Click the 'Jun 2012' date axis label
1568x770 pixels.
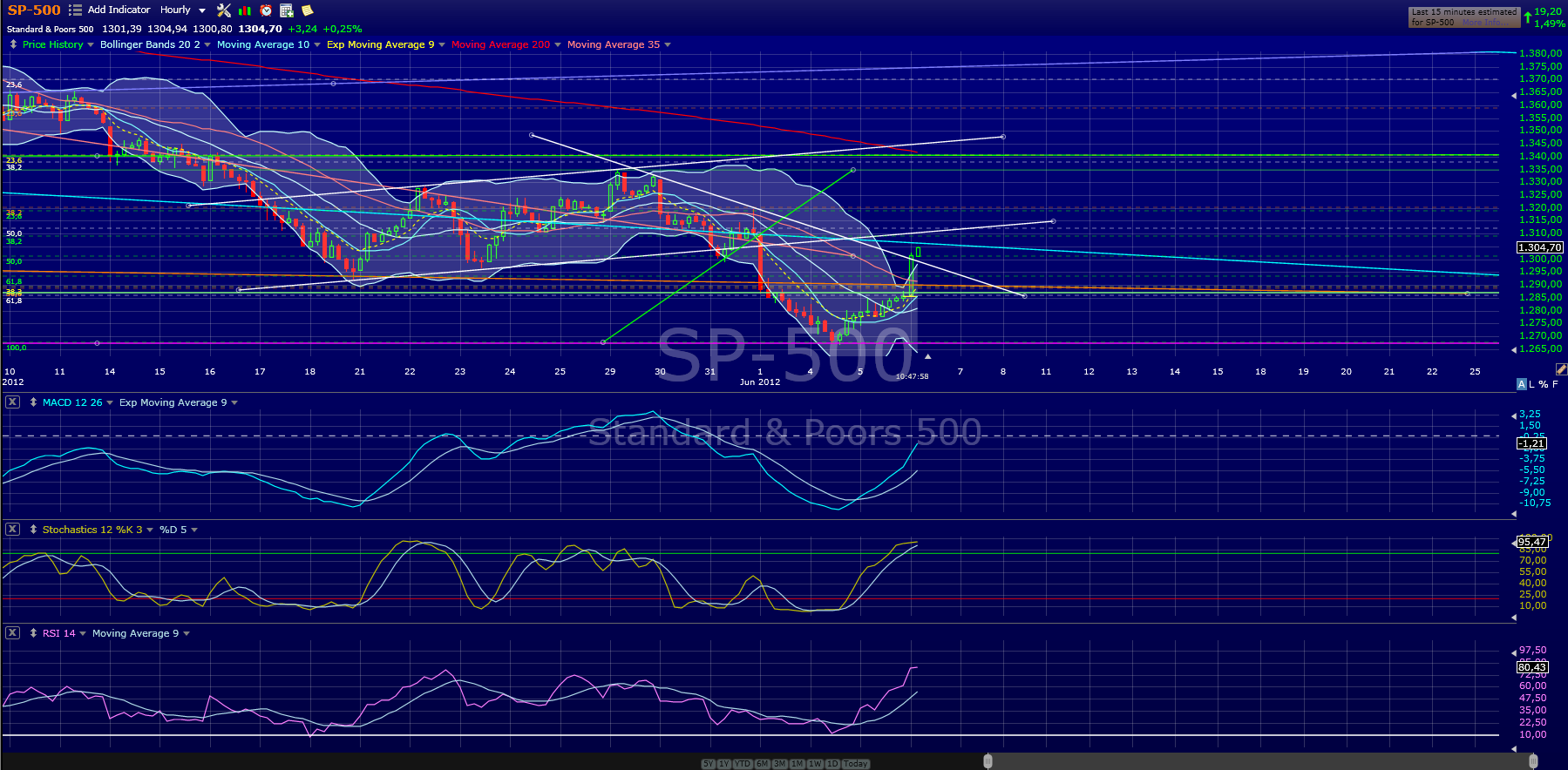pyautogui.click(x=760, y=382)
